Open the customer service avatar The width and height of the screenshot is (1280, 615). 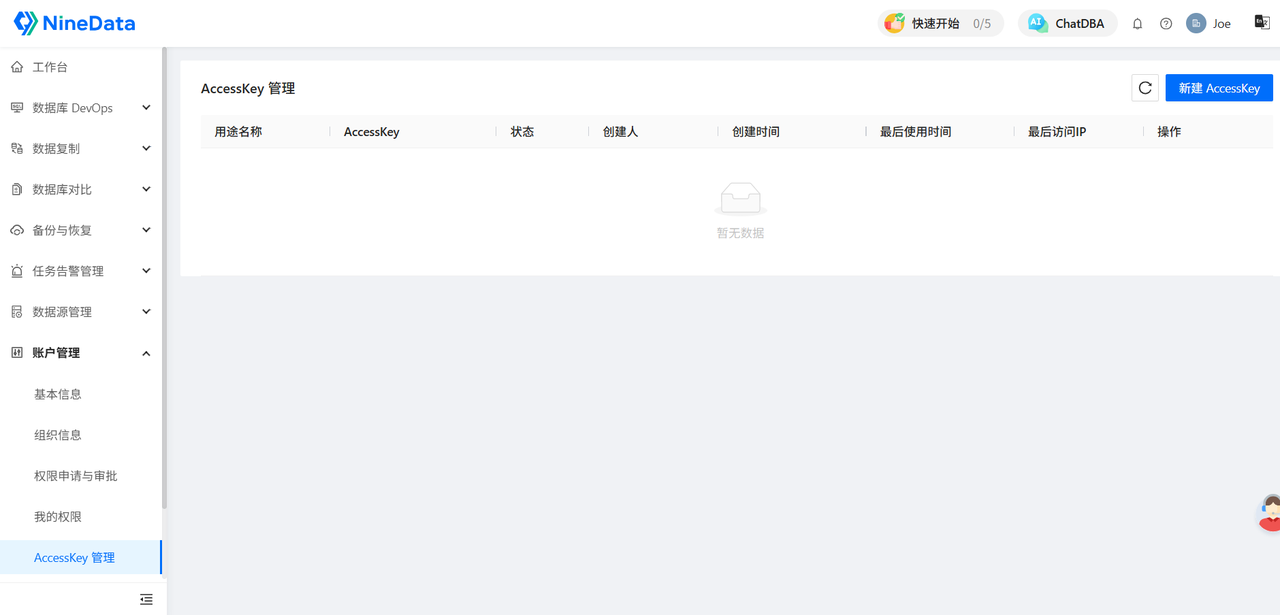1270,513
